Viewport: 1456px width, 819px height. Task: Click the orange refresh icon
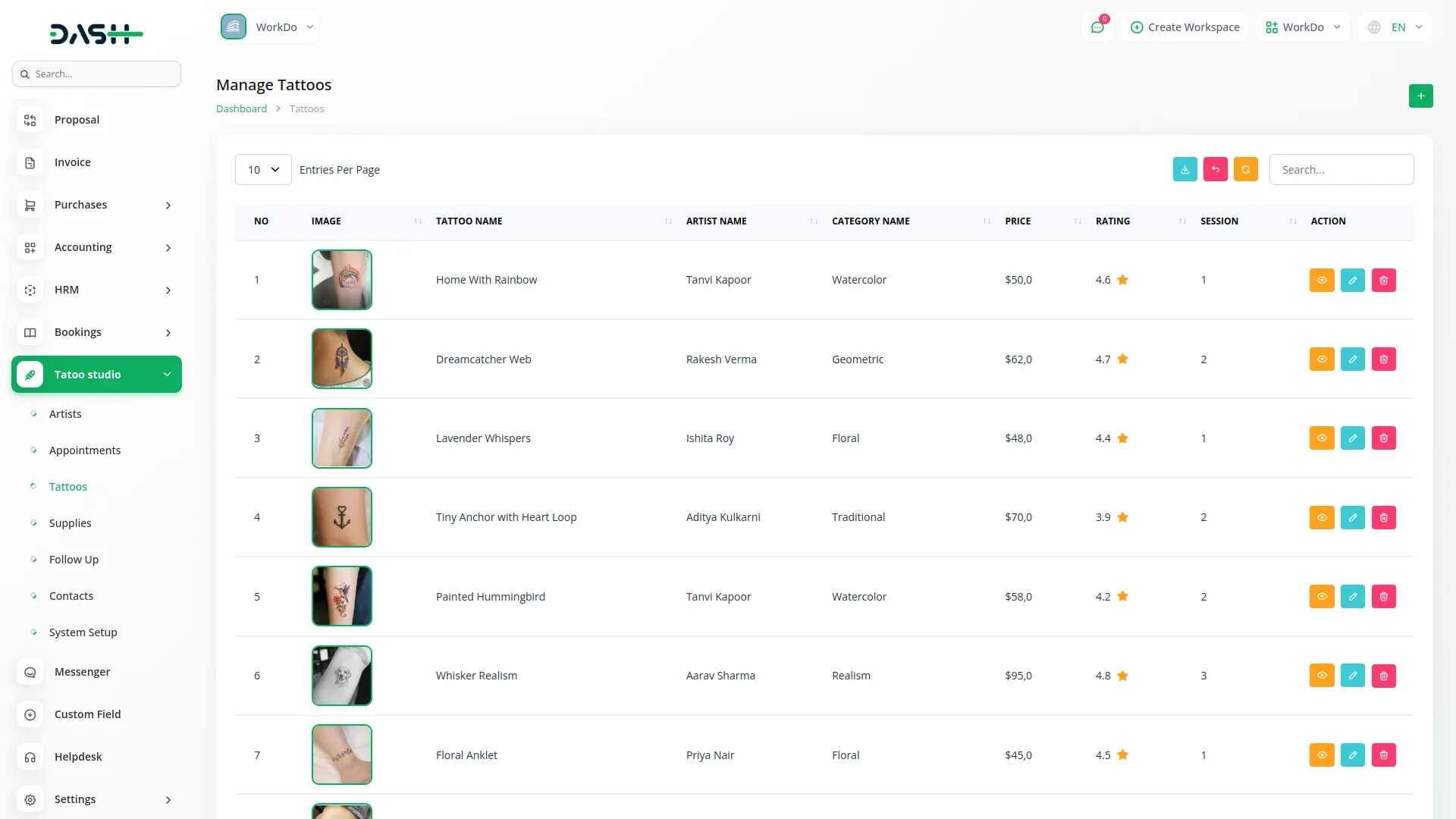1245,169
